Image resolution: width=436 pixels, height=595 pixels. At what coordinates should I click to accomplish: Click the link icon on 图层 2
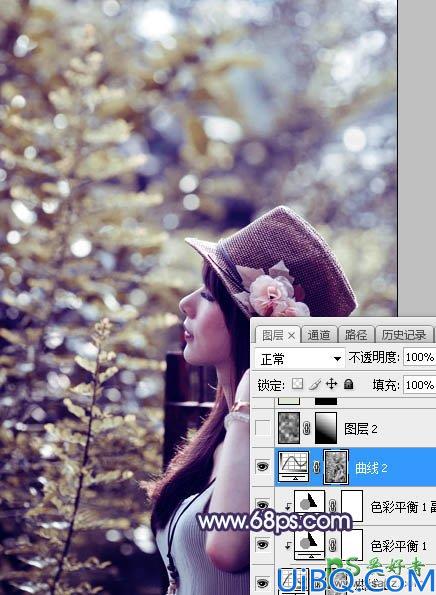click(307, 428)
